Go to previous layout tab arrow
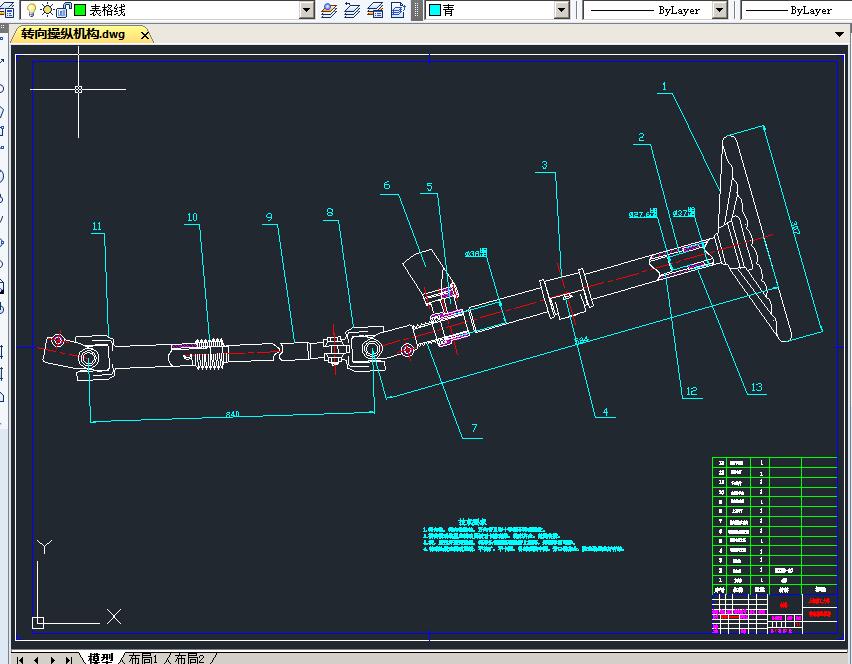 point(36,660)
